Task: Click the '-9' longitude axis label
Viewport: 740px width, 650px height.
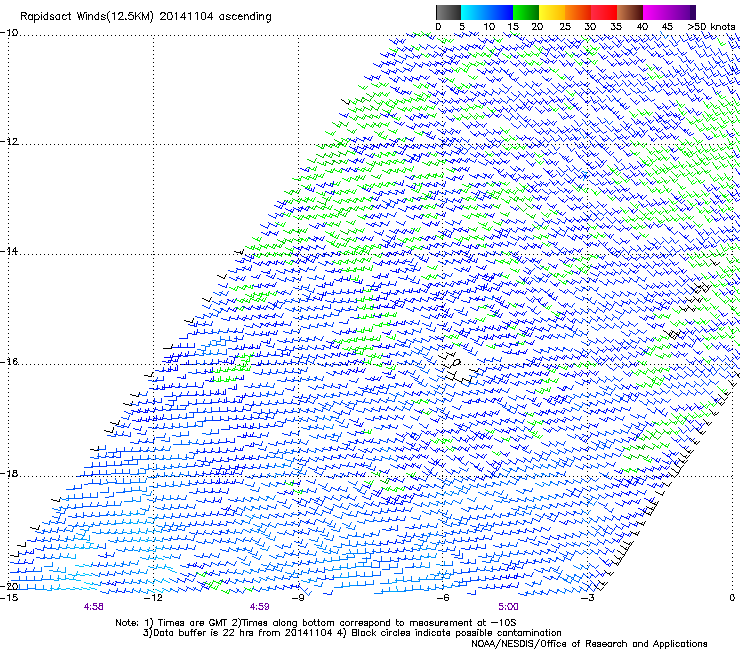Action: (x=298, y=598)
